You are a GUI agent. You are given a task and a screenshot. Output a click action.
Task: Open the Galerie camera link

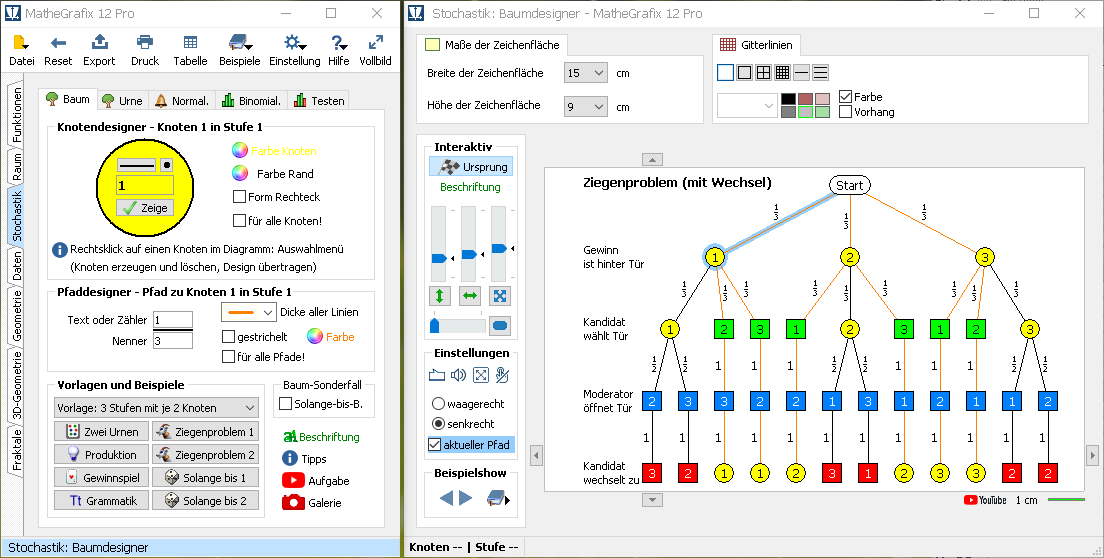click(x=311, y=502)
